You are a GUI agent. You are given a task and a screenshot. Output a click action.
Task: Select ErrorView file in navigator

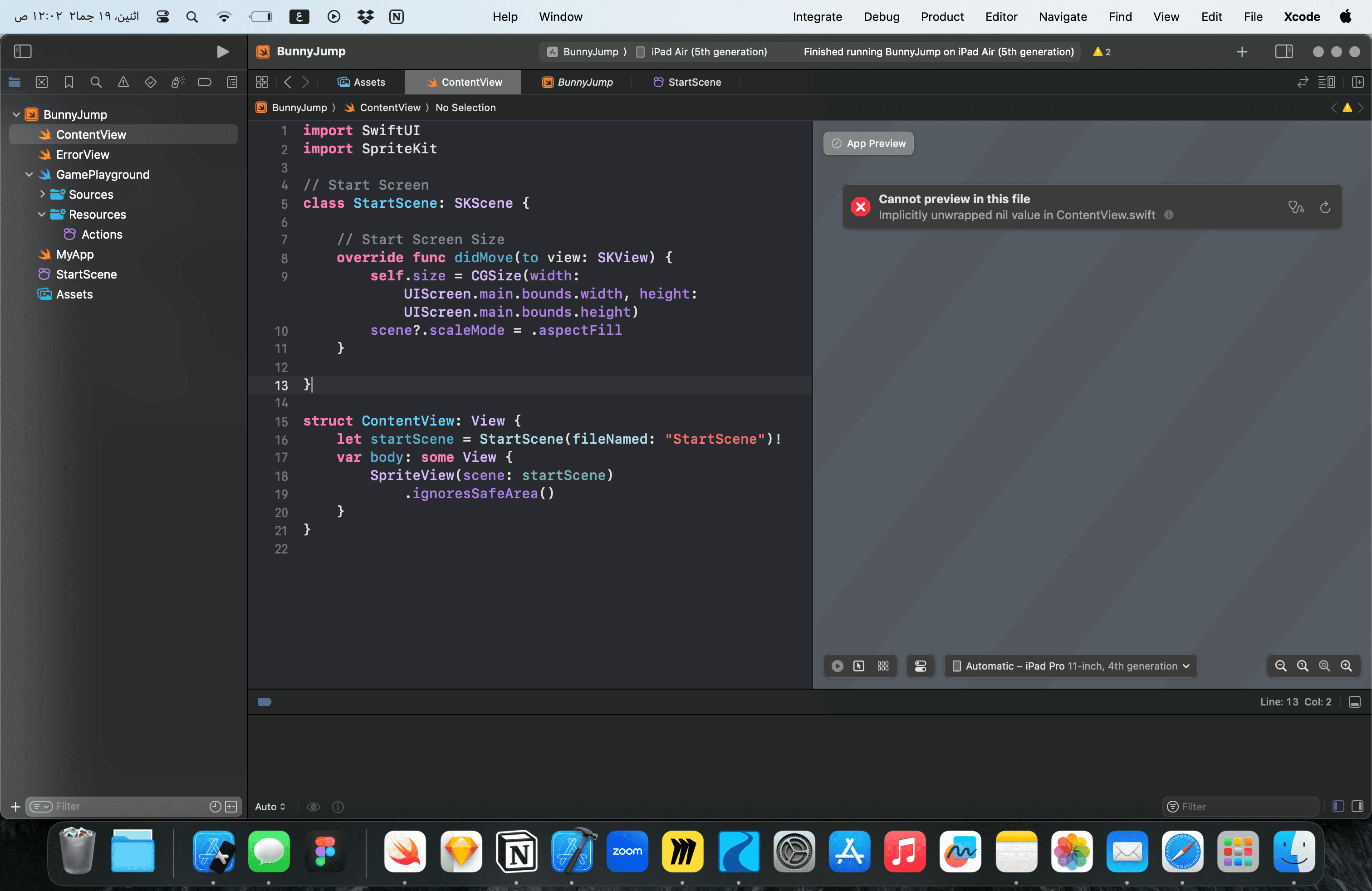pyautogui.click(x=83, y=154)
